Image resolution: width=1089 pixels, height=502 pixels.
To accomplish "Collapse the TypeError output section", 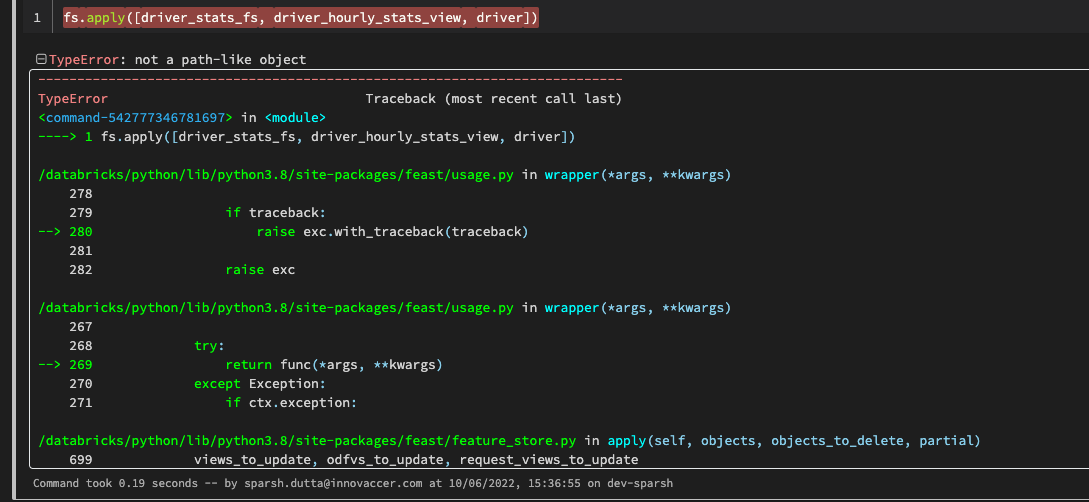I will point(42,60).
